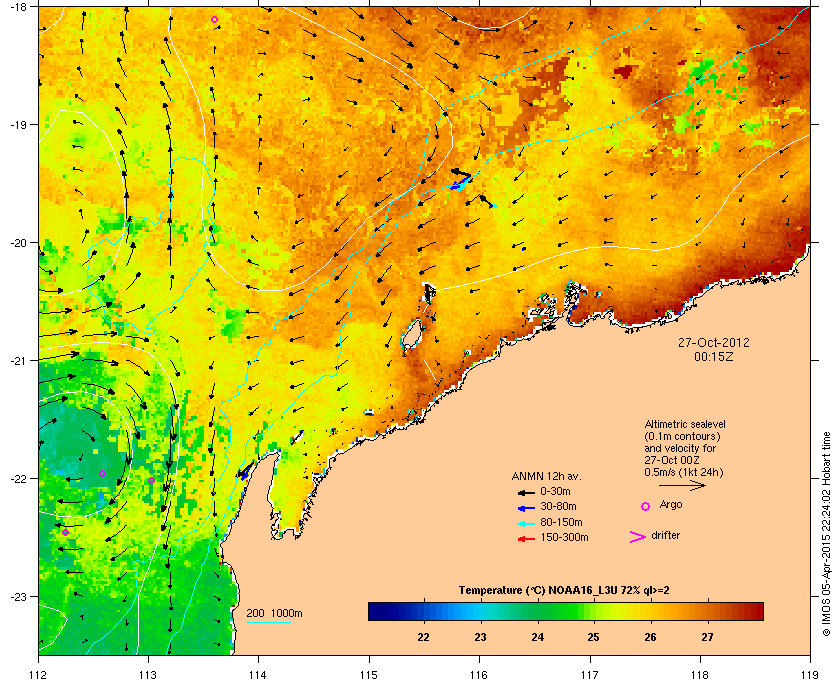Click the latitude axis label -21
840x680 pixels.
click(17, 360)
